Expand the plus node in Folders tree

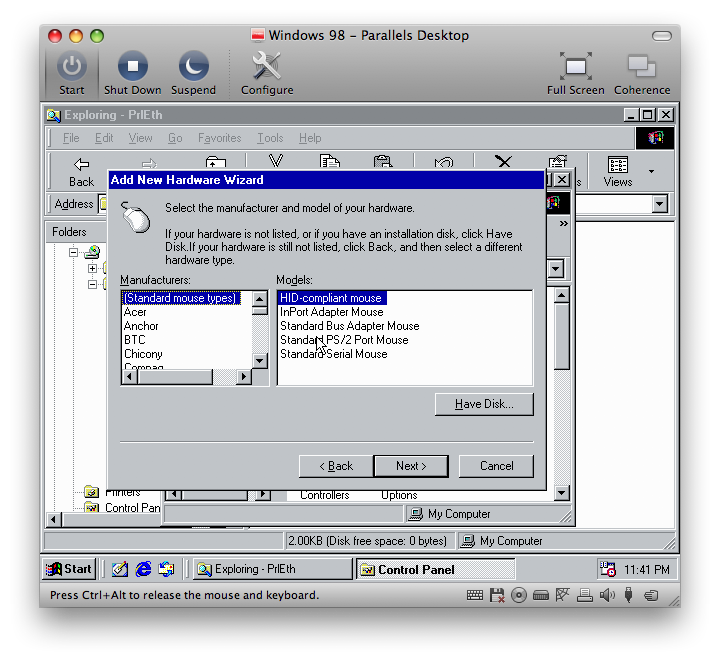[92, 269]
